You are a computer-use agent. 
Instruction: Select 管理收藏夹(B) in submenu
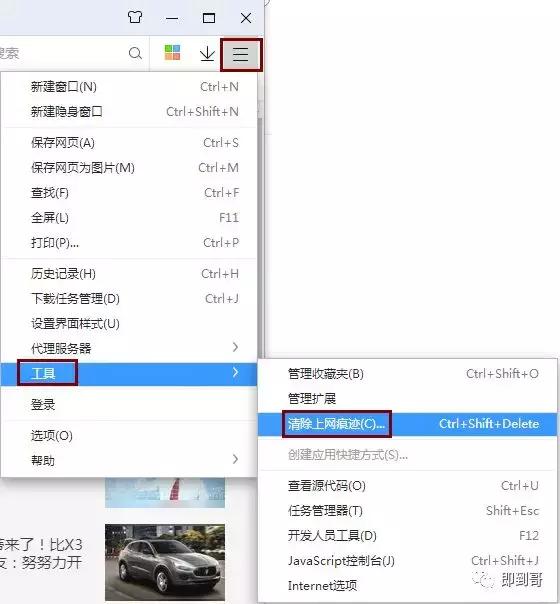click(407, 374)
